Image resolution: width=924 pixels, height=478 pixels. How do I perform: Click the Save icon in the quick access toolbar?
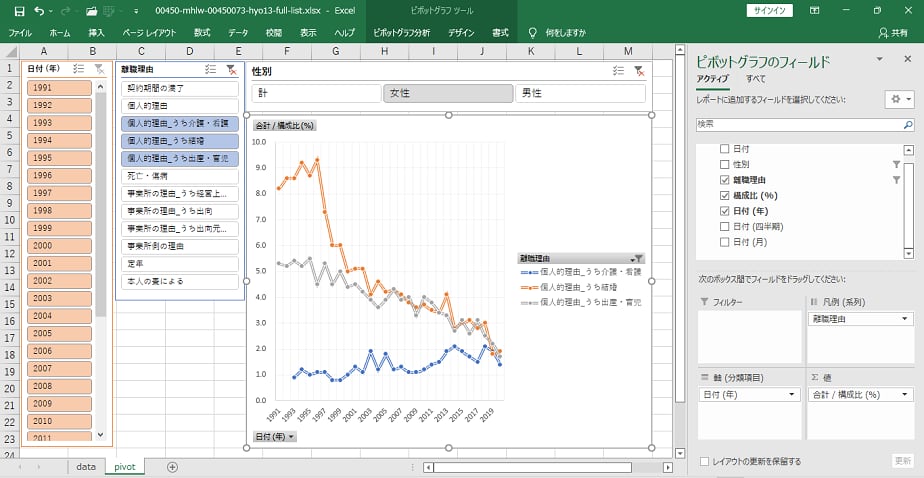tap(15, 10)
